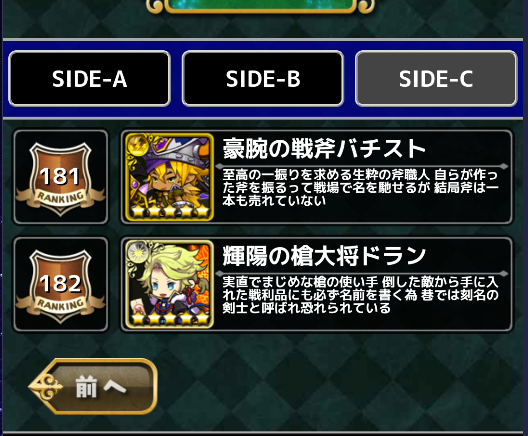Image resolution: width=528 pixels, height=436 pixels.
Task: Go back with the 前へ button
Action: coord(93,387)
